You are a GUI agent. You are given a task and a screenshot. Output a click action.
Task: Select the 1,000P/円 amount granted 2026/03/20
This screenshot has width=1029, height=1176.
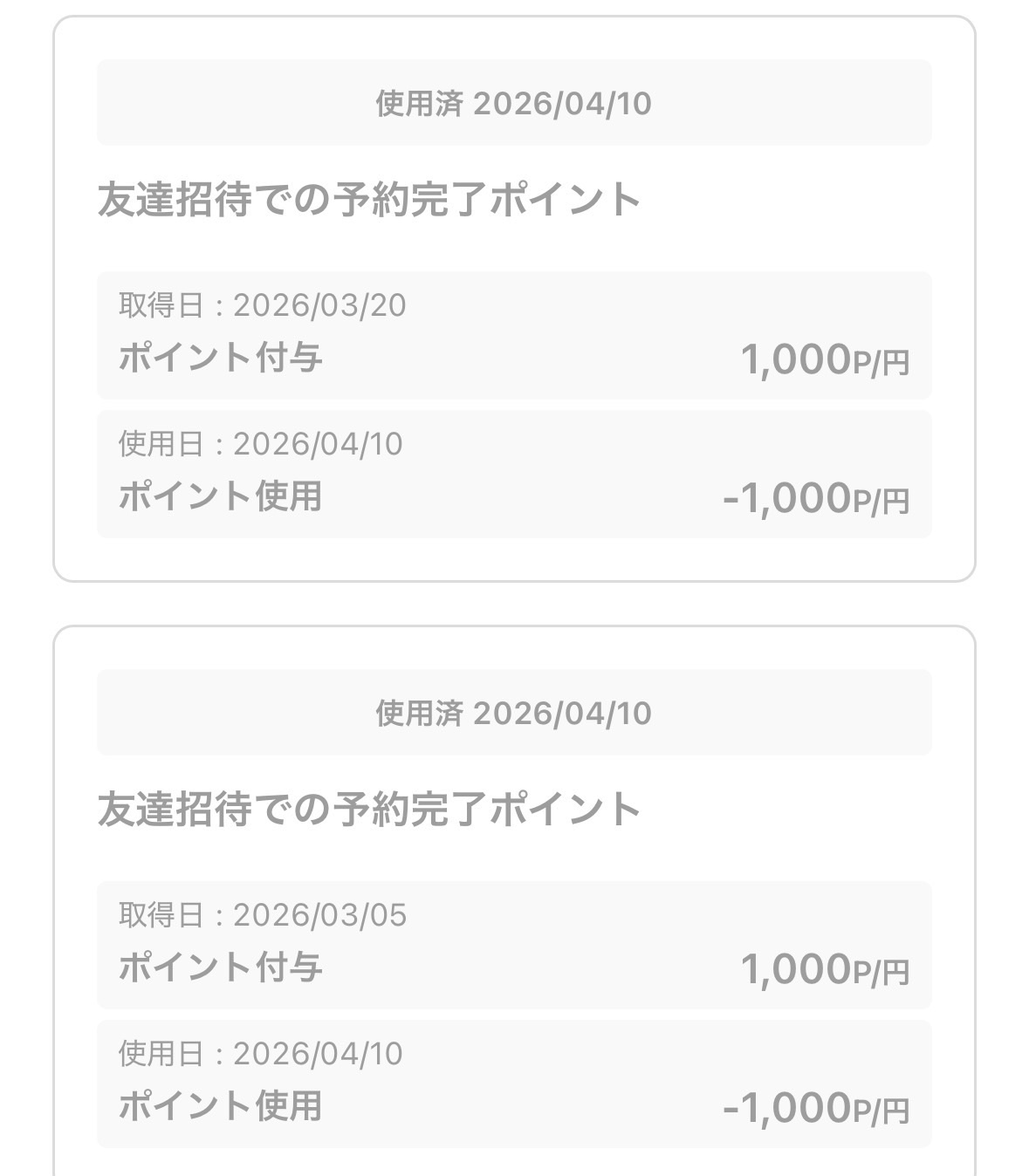point(825,359)
